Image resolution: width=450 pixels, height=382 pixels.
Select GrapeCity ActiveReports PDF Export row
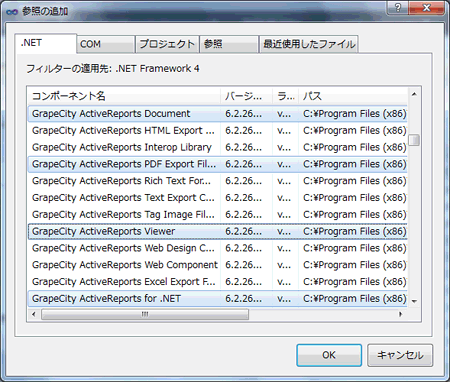pyautogui.click(x=218, y=164)
